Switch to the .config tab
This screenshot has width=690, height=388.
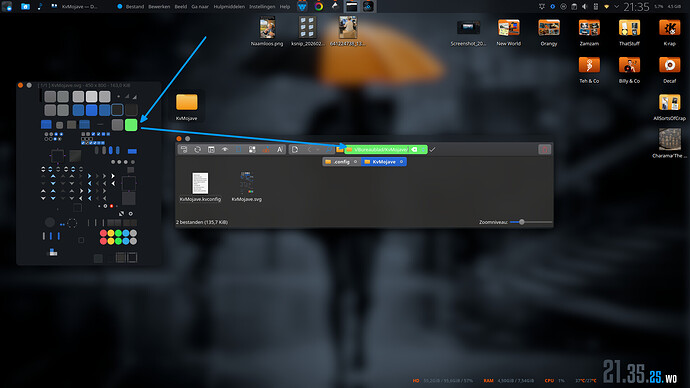[x=341, y=162]
